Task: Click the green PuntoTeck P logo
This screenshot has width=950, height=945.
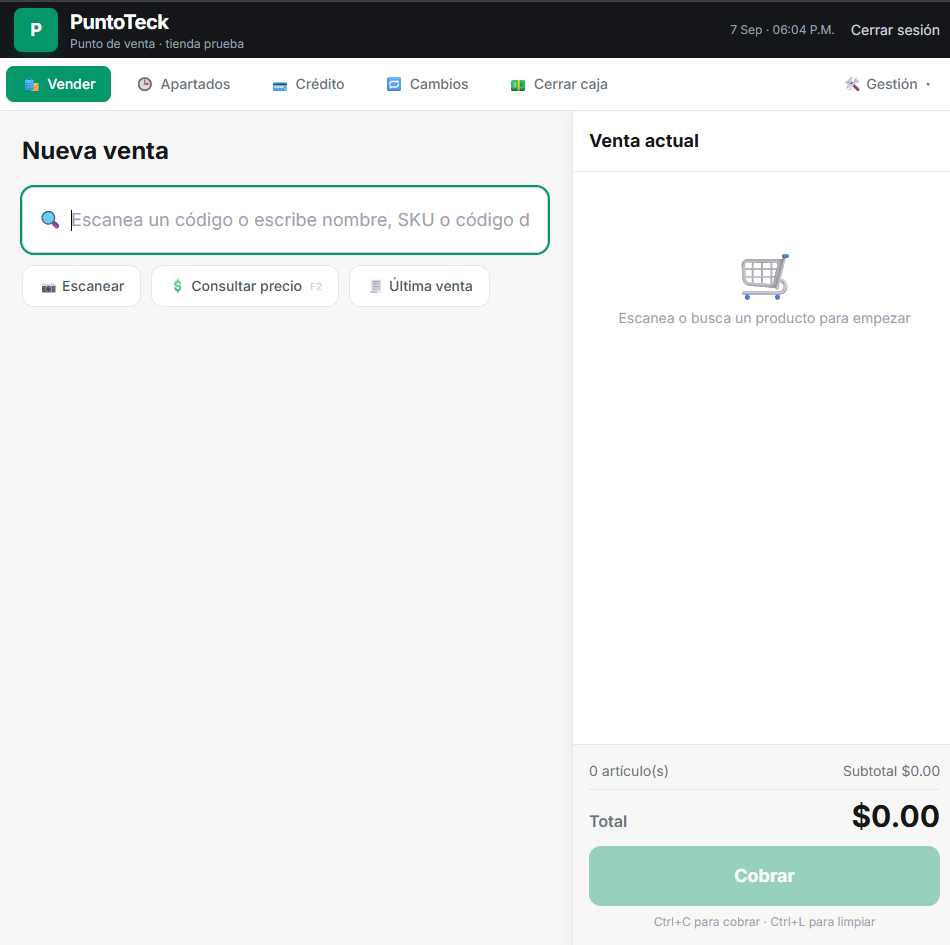Action: pyautogui.click(x=36, y=30)
